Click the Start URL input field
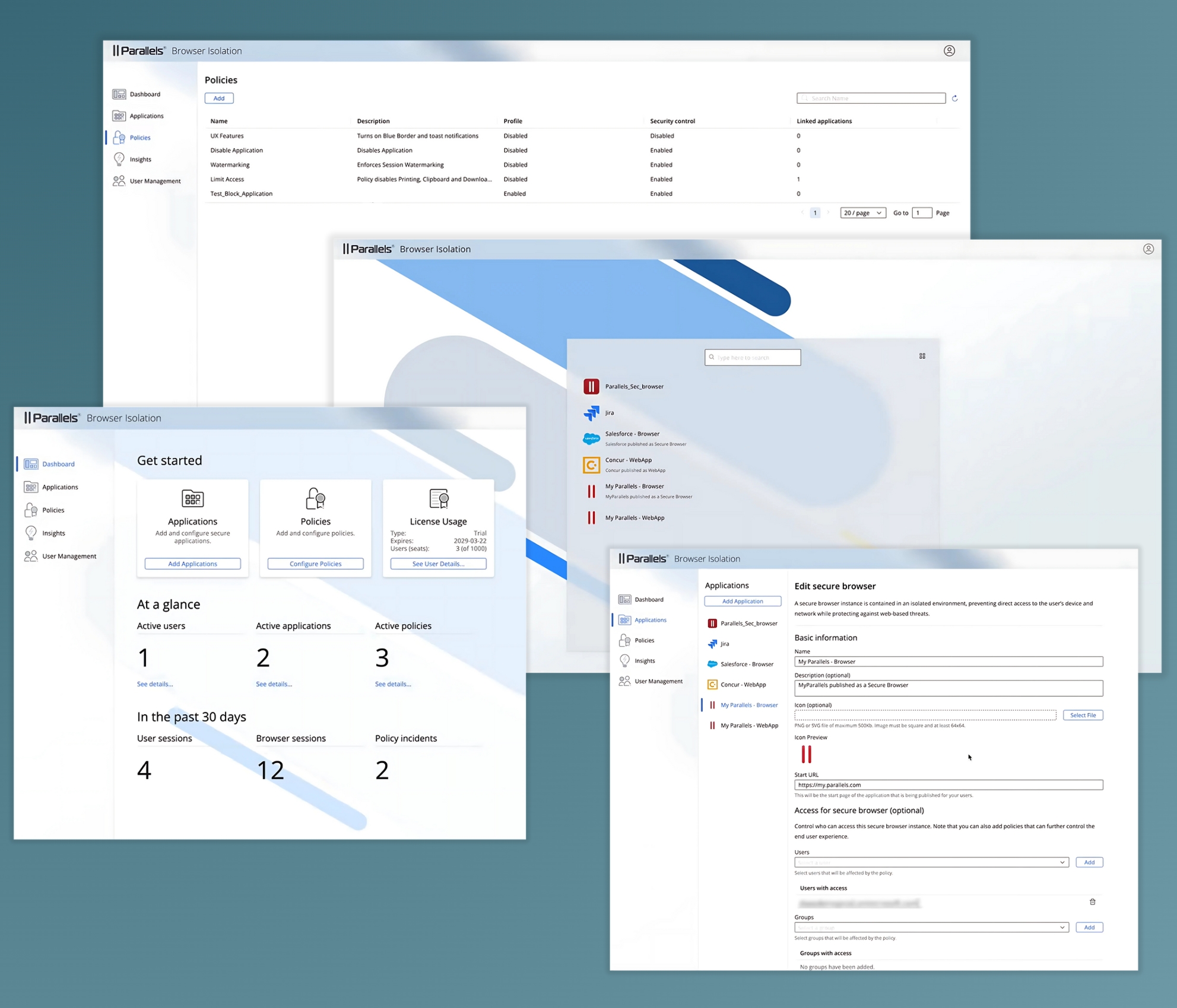 point(948,785)
